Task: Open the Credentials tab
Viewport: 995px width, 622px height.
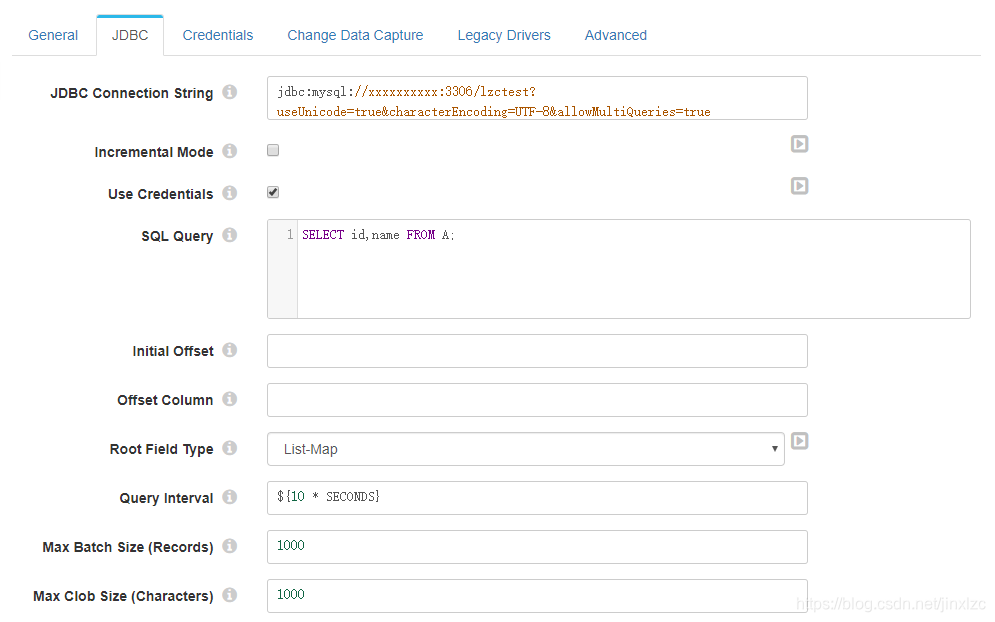Action: [x=218, y=34]
